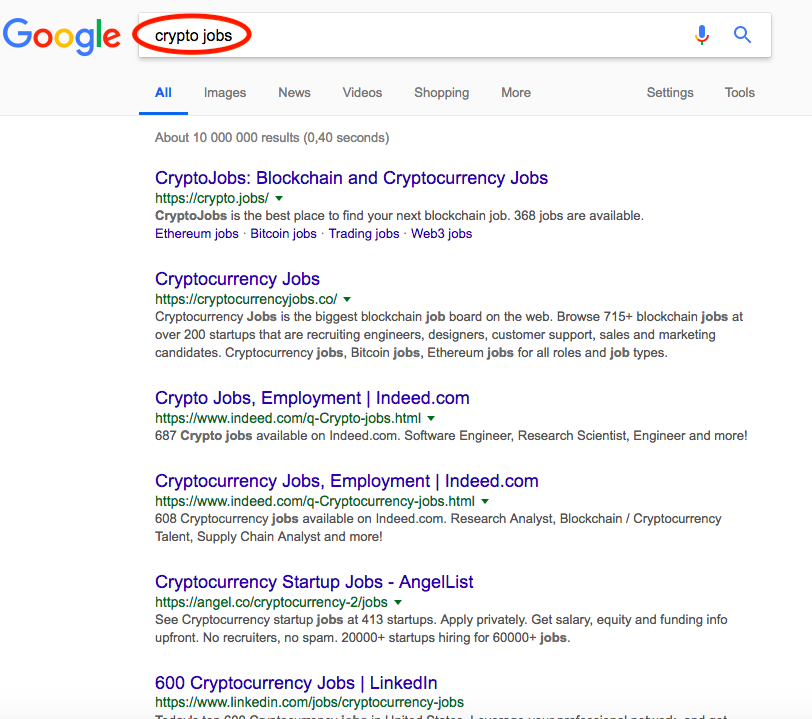Open the dropdown beside the Indeed Crypto-jobs URL
Image resolution: width=812 pixels, height=719 pixels.
point(432,417)
